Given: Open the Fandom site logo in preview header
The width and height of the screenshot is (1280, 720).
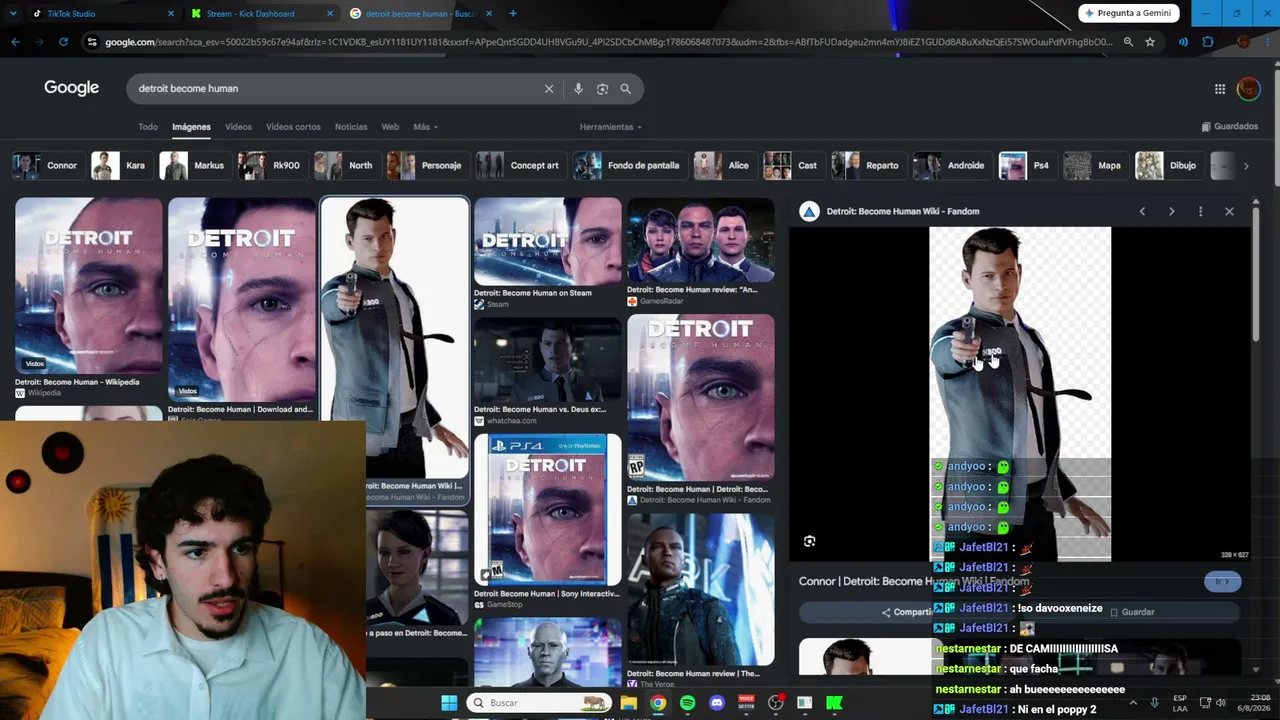Looking at the screenshot, I should 809,211.
